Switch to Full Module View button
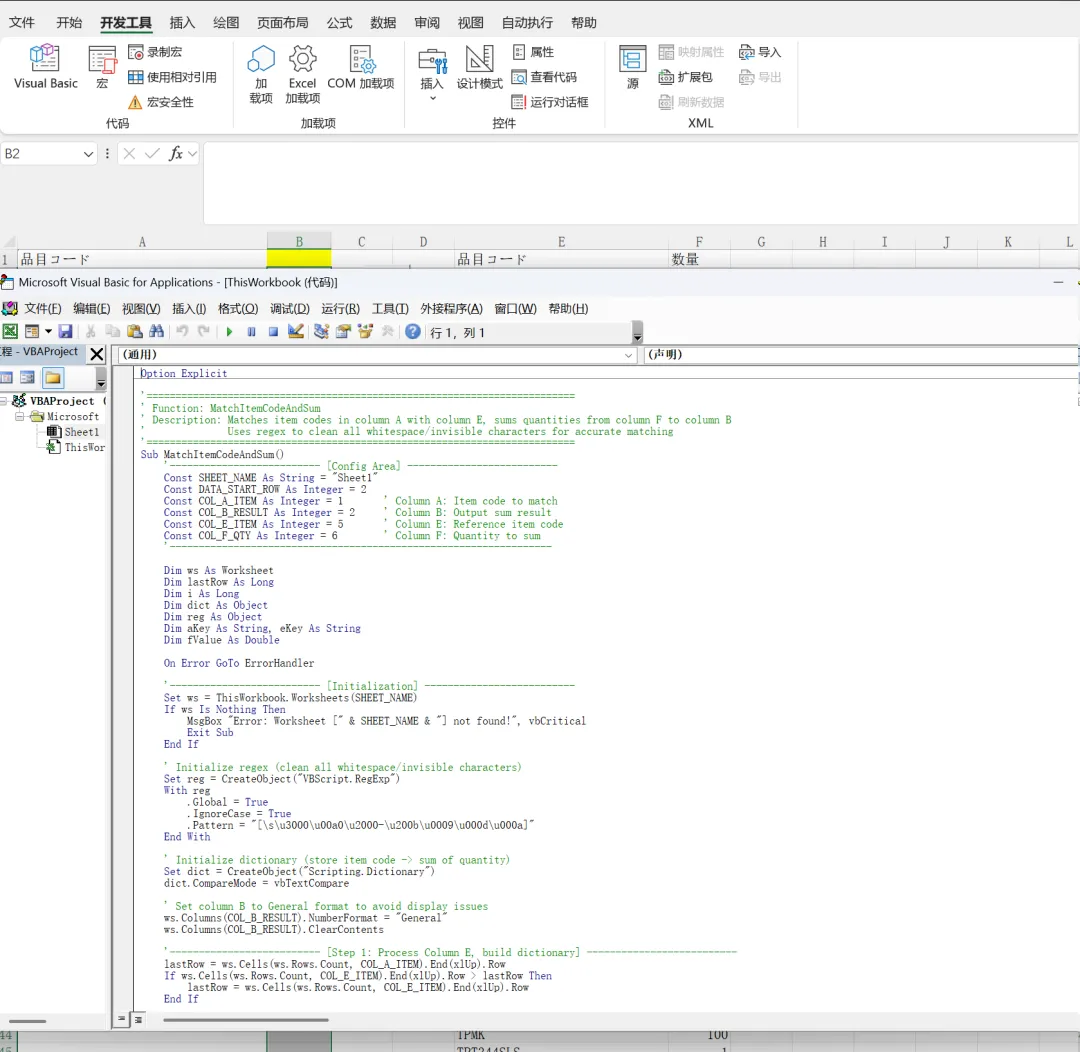Screen dimensions: 1080x1052 click(x=138, y=1019)
